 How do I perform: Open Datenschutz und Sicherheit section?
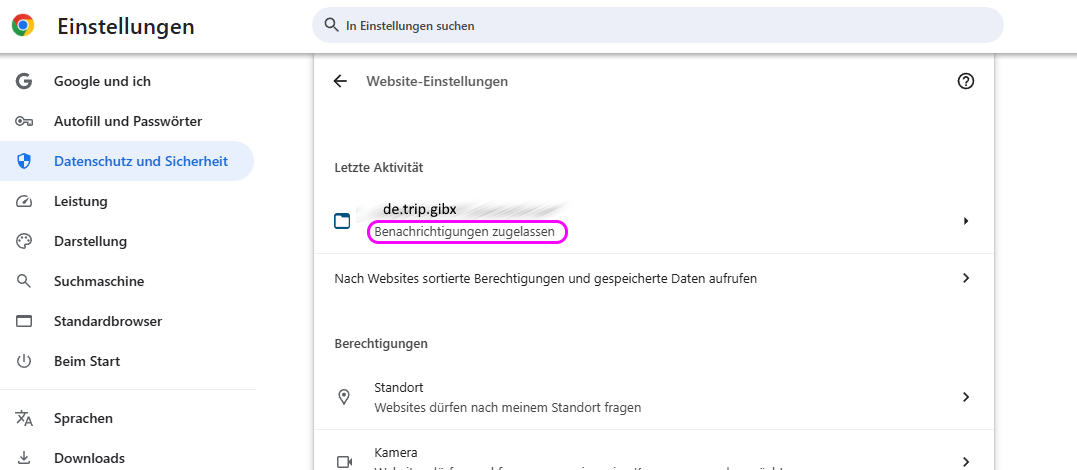pyautogui.click(x=140, y=161)
